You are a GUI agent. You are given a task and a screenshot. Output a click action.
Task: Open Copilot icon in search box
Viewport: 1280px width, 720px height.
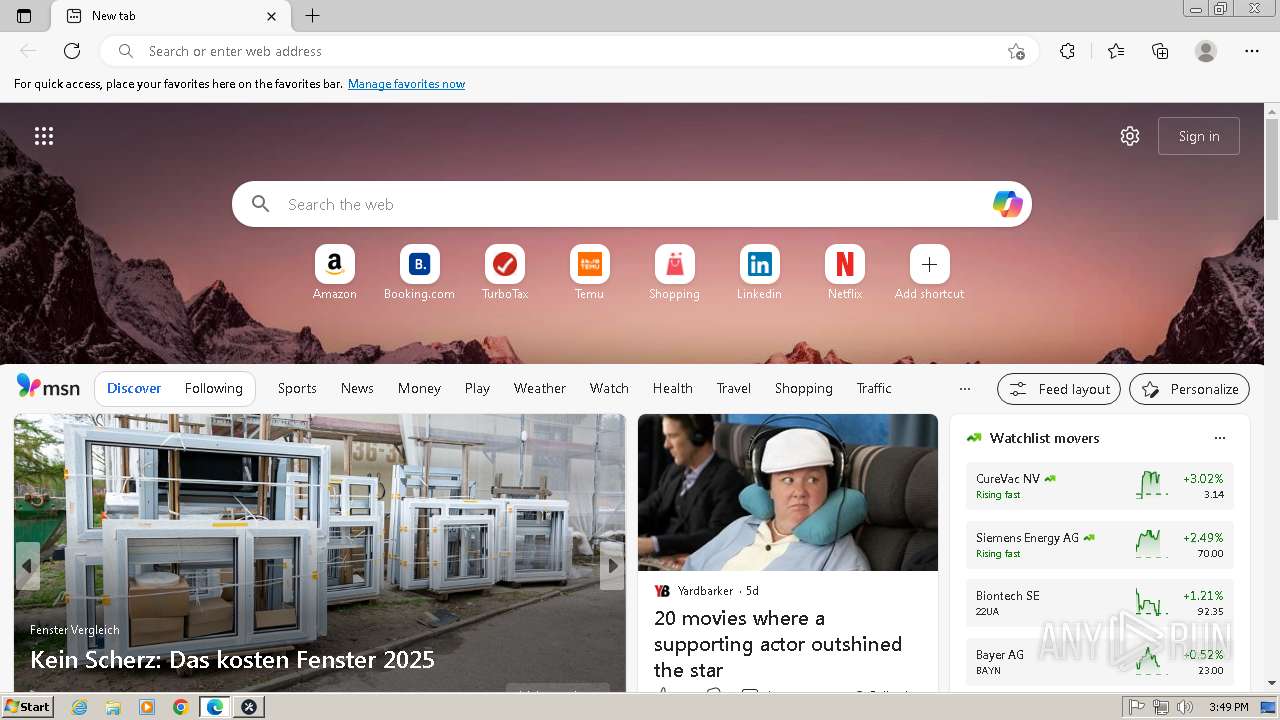pyautogui.click(x=1007, y=204)
